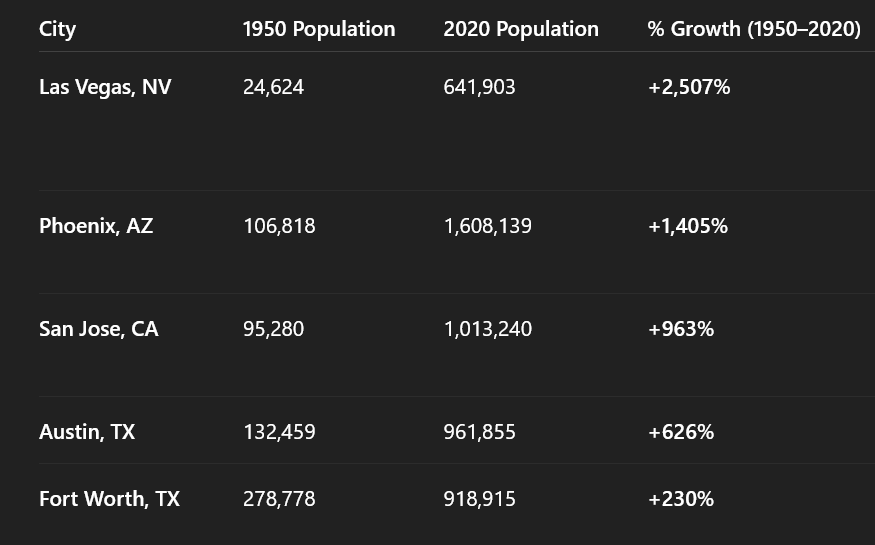
Task: Click the 641,903 population value
Action: tap(479, 87)
